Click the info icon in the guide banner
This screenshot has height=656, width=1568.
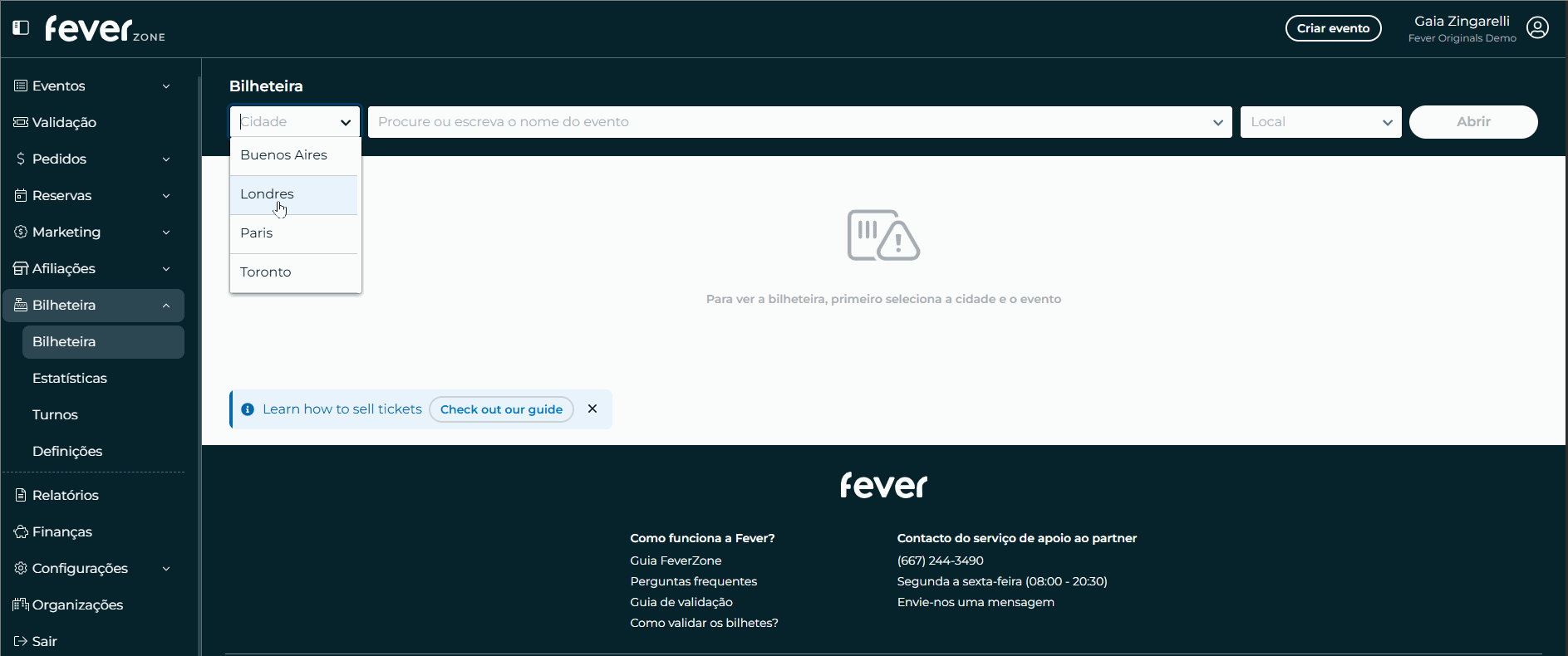[x=248, y=409]
